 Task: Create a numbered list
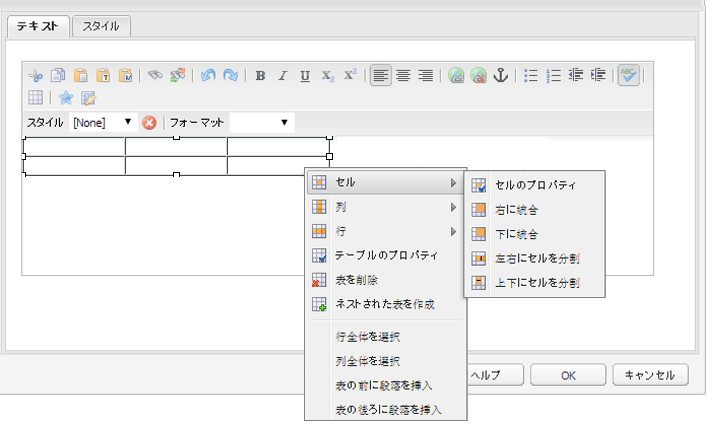coord(553,75)
